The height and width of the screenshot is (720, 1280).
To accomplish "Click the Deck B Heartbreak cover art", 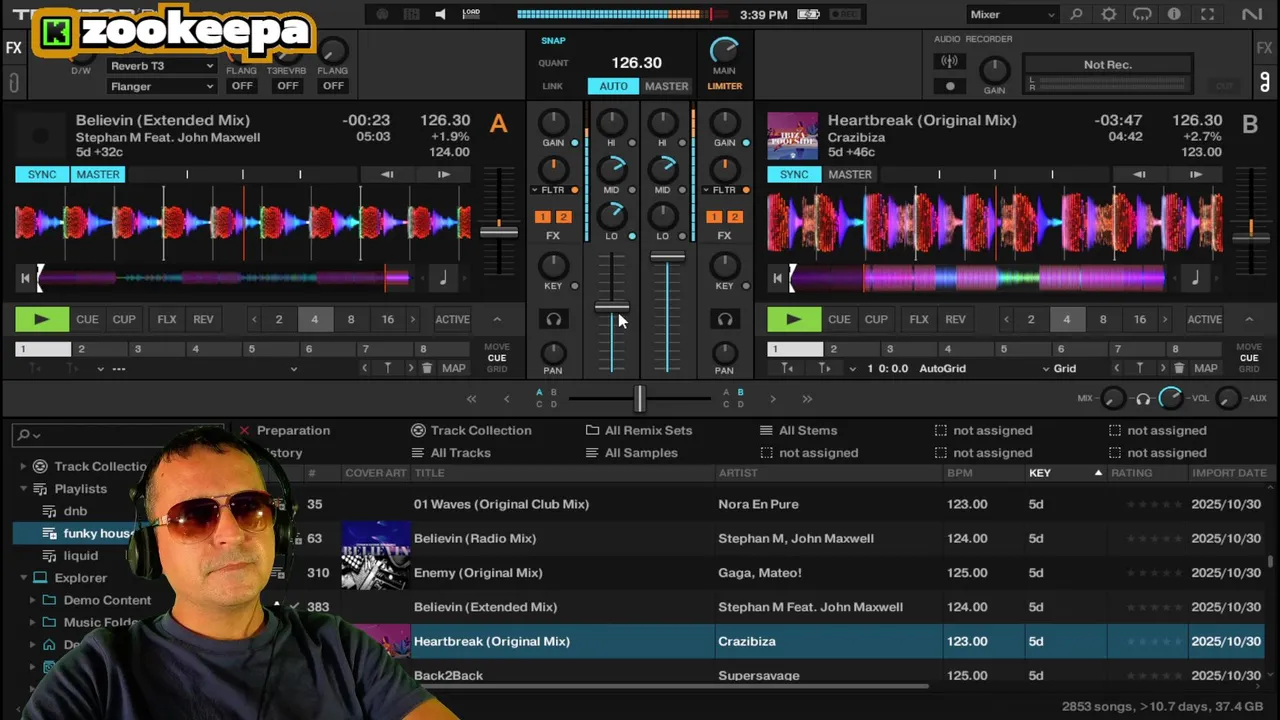I will (x=792, y=136).
